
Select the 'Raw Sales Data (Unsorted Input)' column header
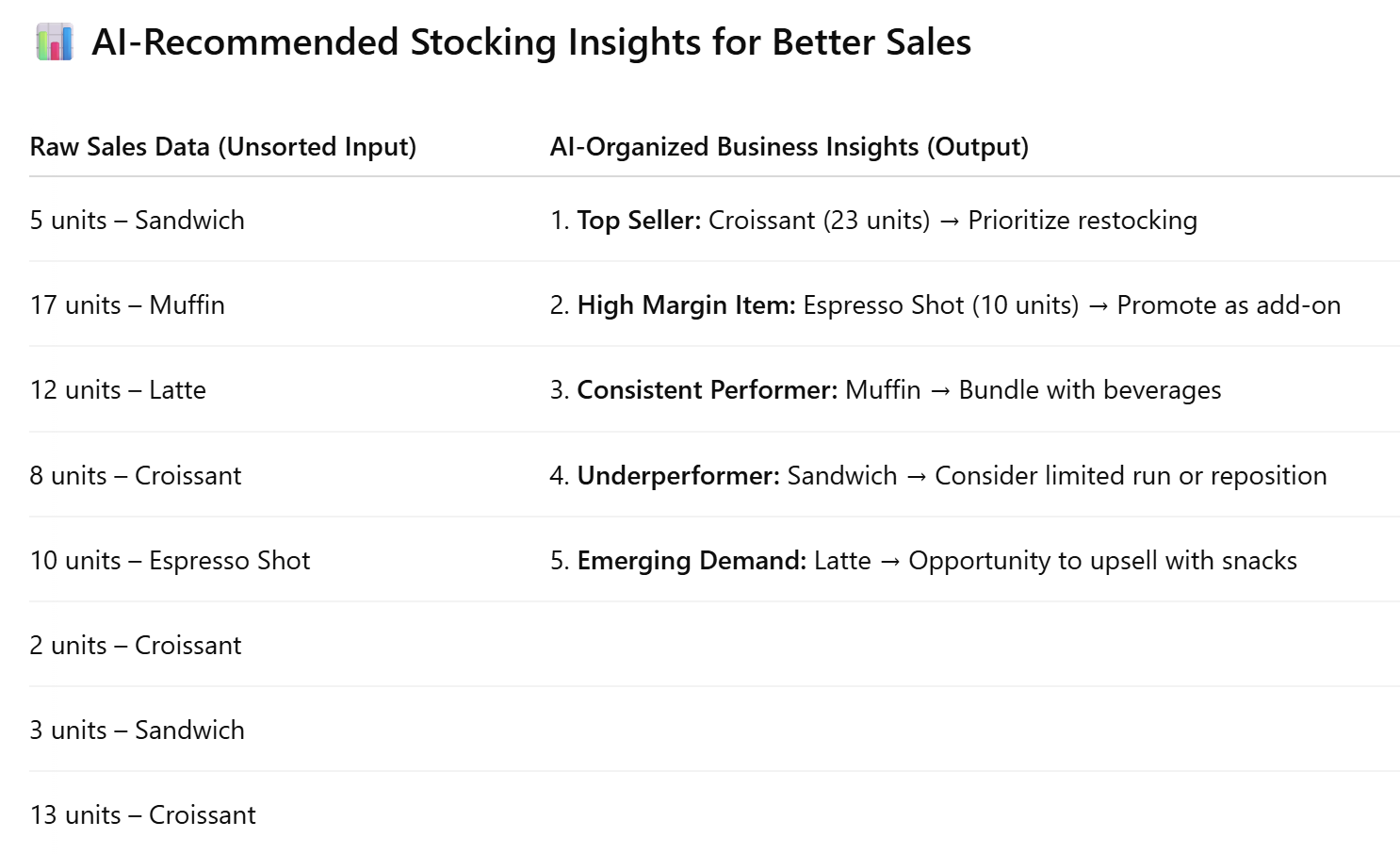223,147
